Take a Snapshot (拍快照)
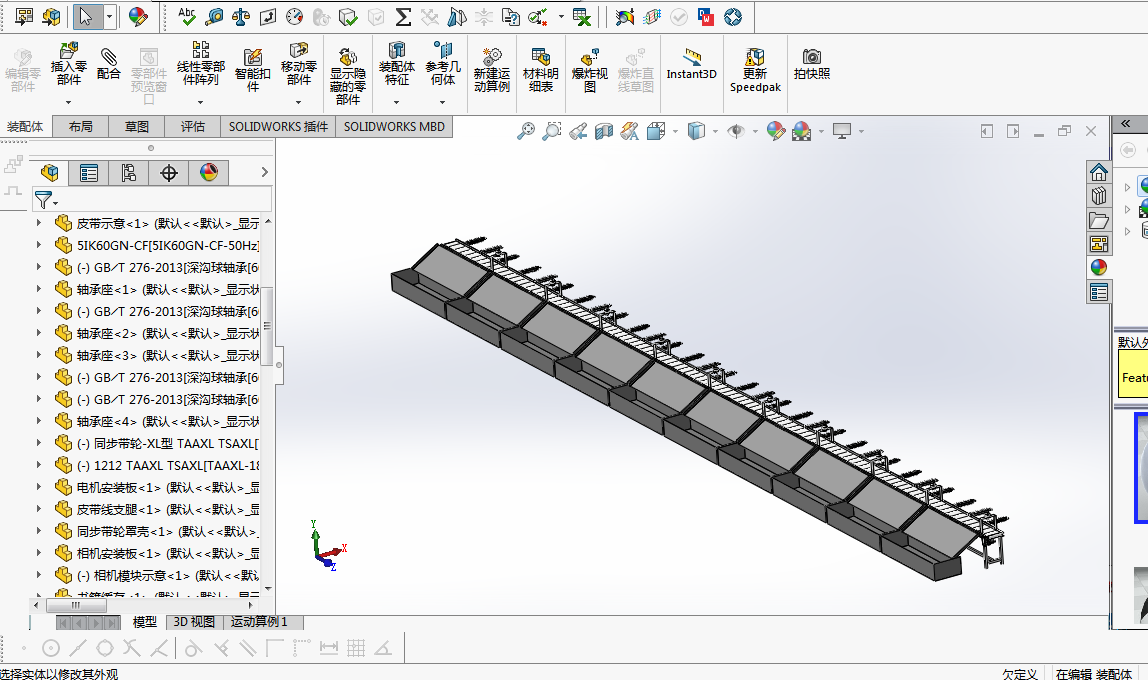Screen dimensions: 1148x680 point(812,64)
